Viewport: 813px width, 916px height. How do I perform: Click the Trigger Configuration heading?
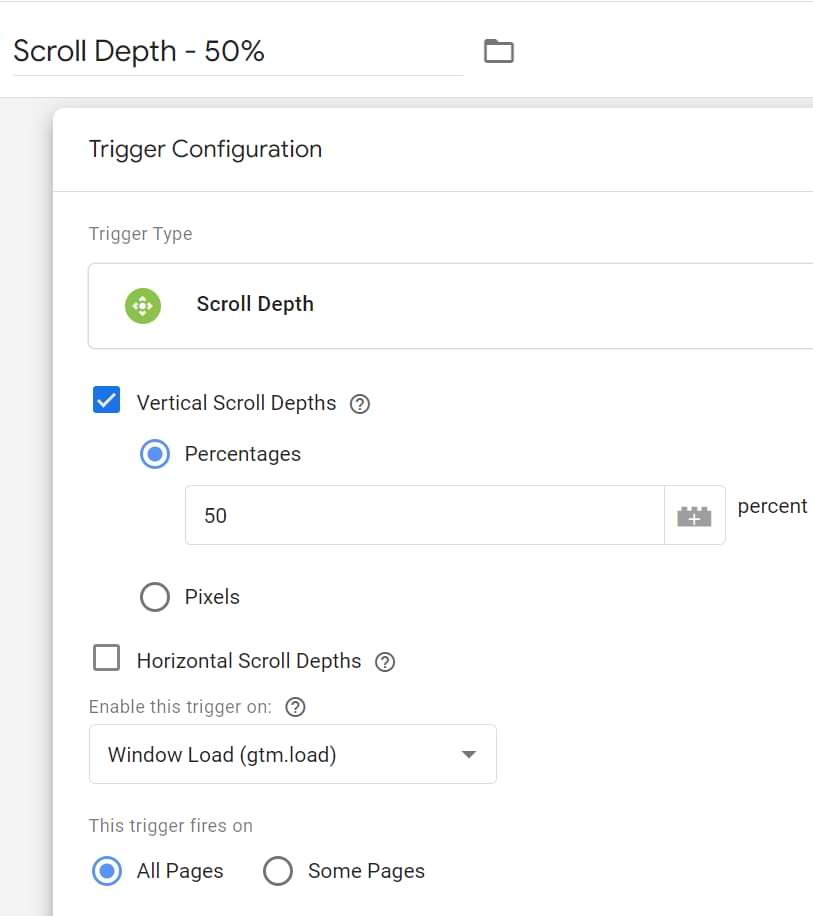point(205,149)
